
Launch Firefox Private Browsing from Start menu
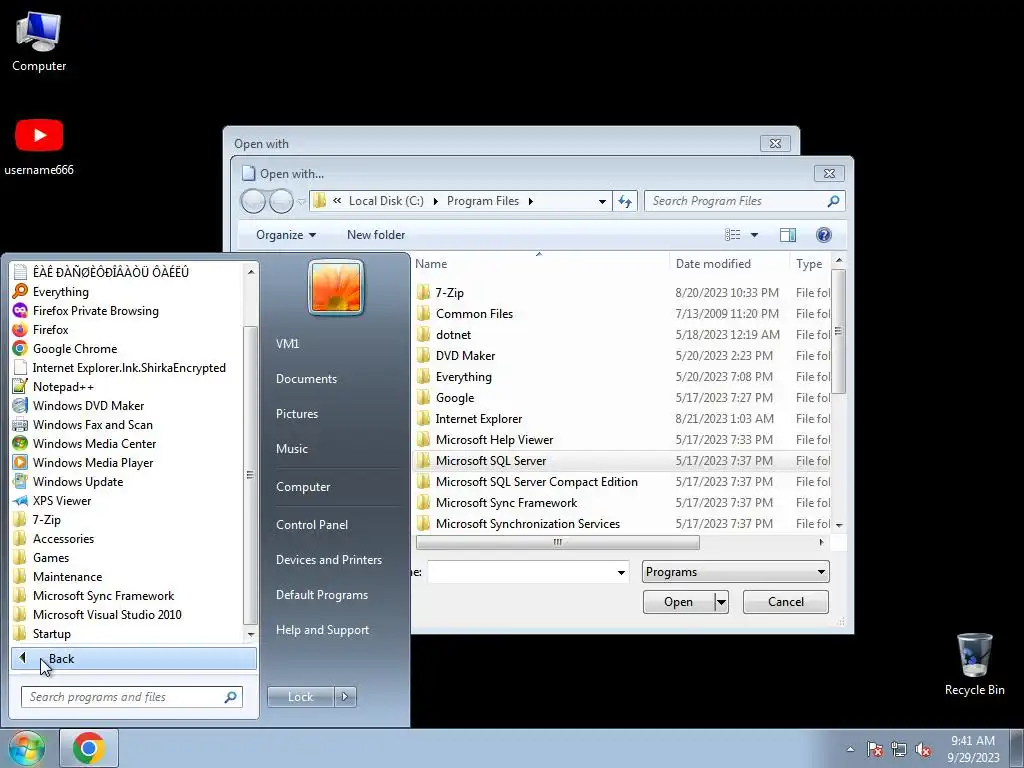(x=95, y=311)
